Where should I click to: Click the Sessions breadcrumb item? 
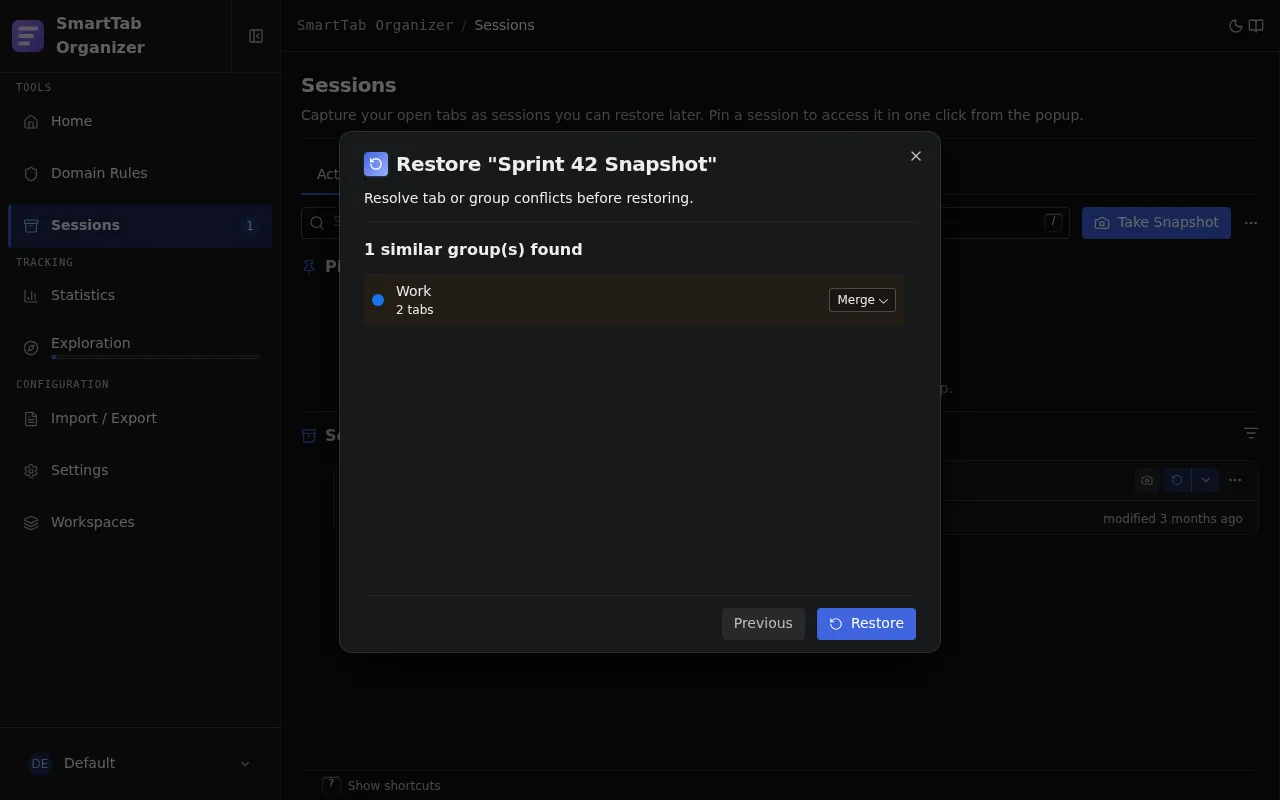click(504, 25)
